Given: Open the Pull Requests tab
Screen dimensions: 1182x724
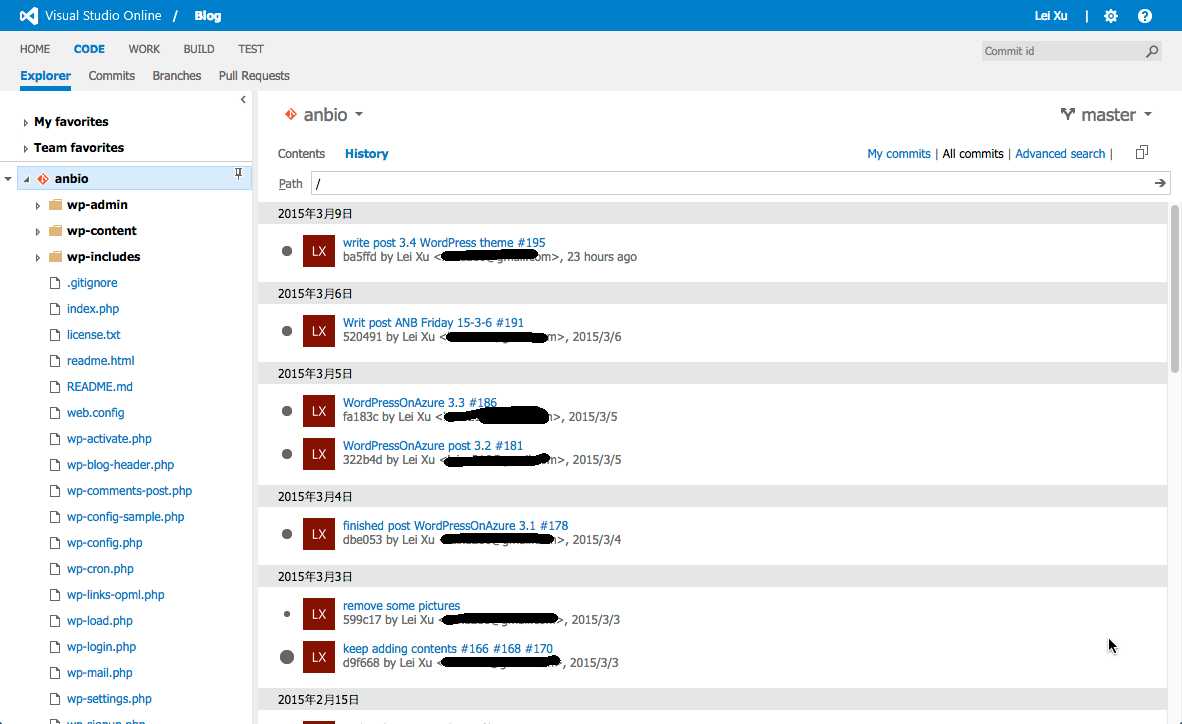Looking at the screenshot, I should pos(254,75).
